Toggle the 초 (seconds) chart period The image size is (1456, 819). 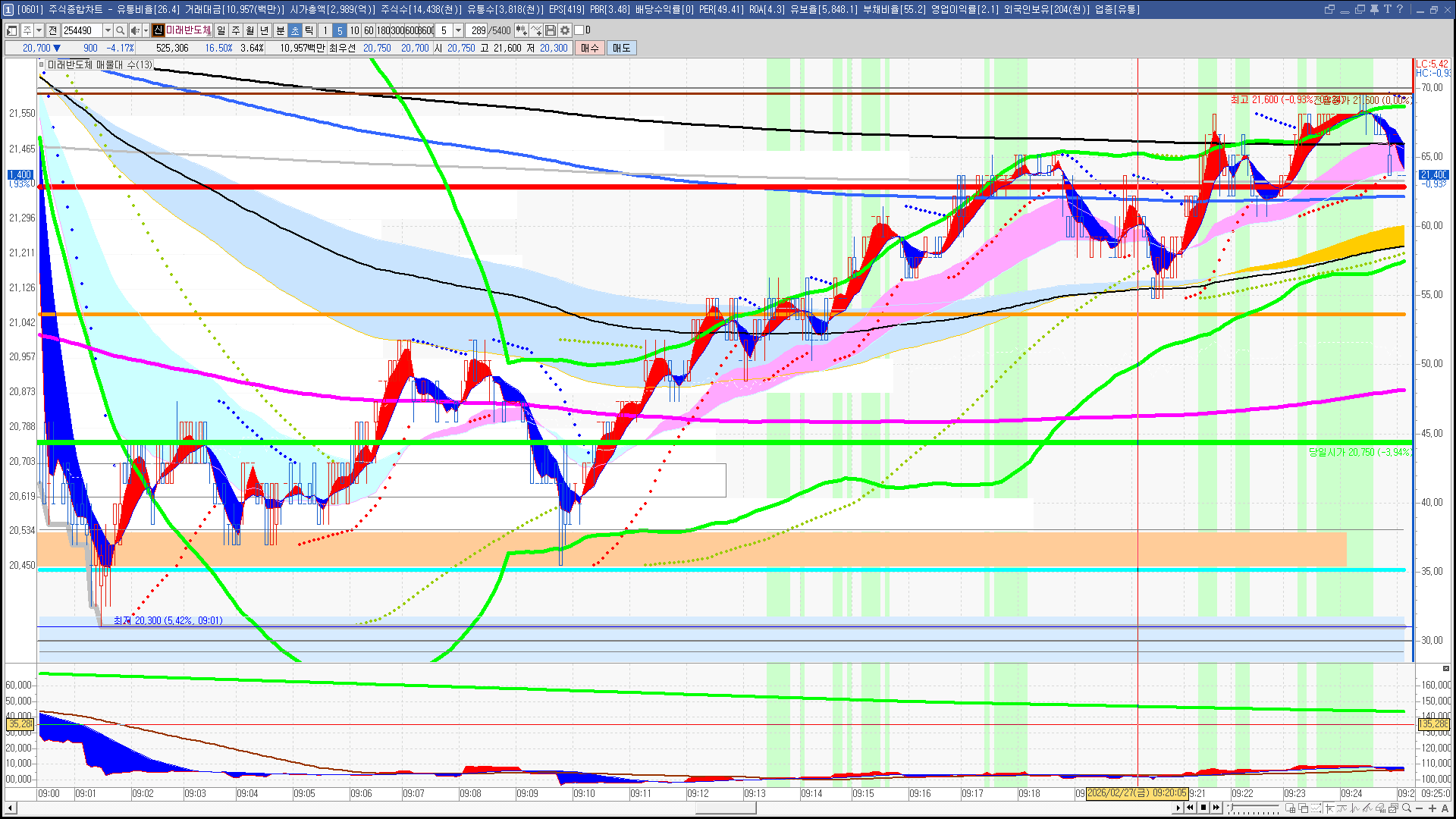[295, 30]
